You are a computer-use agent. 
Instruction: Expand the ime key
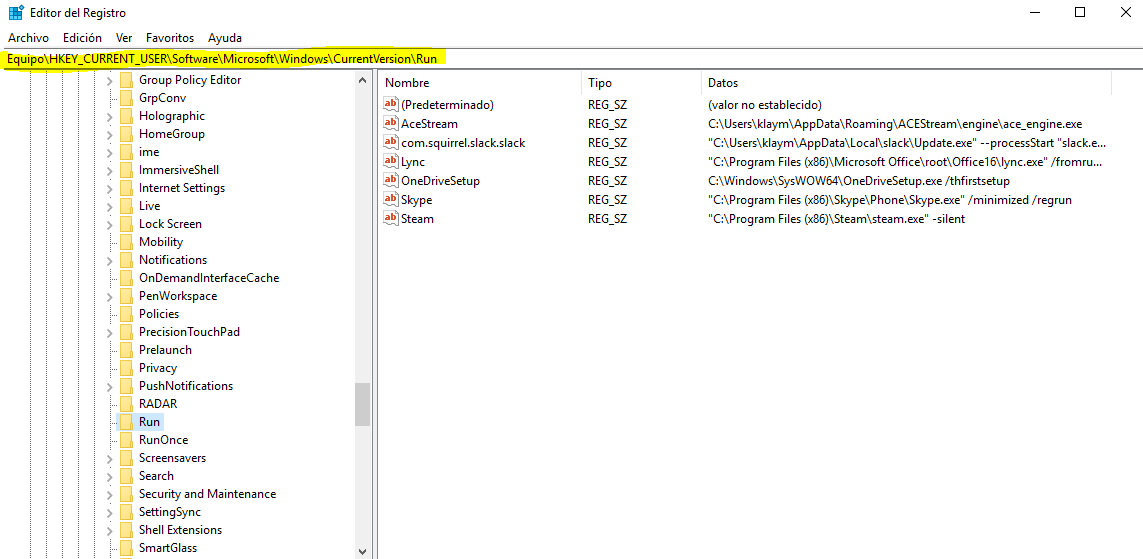(109, 152)
